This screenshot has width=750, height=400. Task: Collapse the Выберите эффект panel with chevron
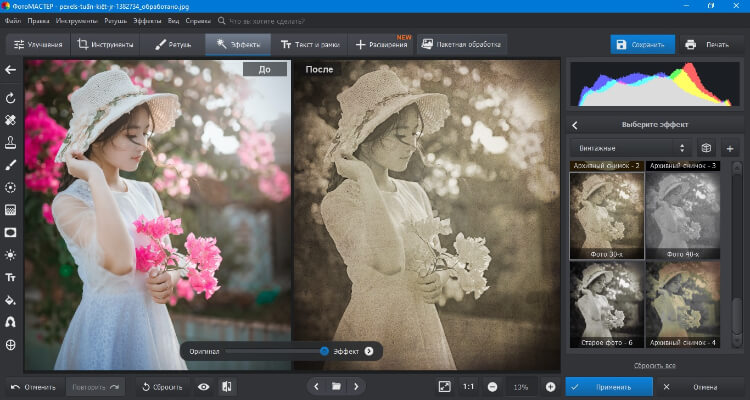click(575, 125)
